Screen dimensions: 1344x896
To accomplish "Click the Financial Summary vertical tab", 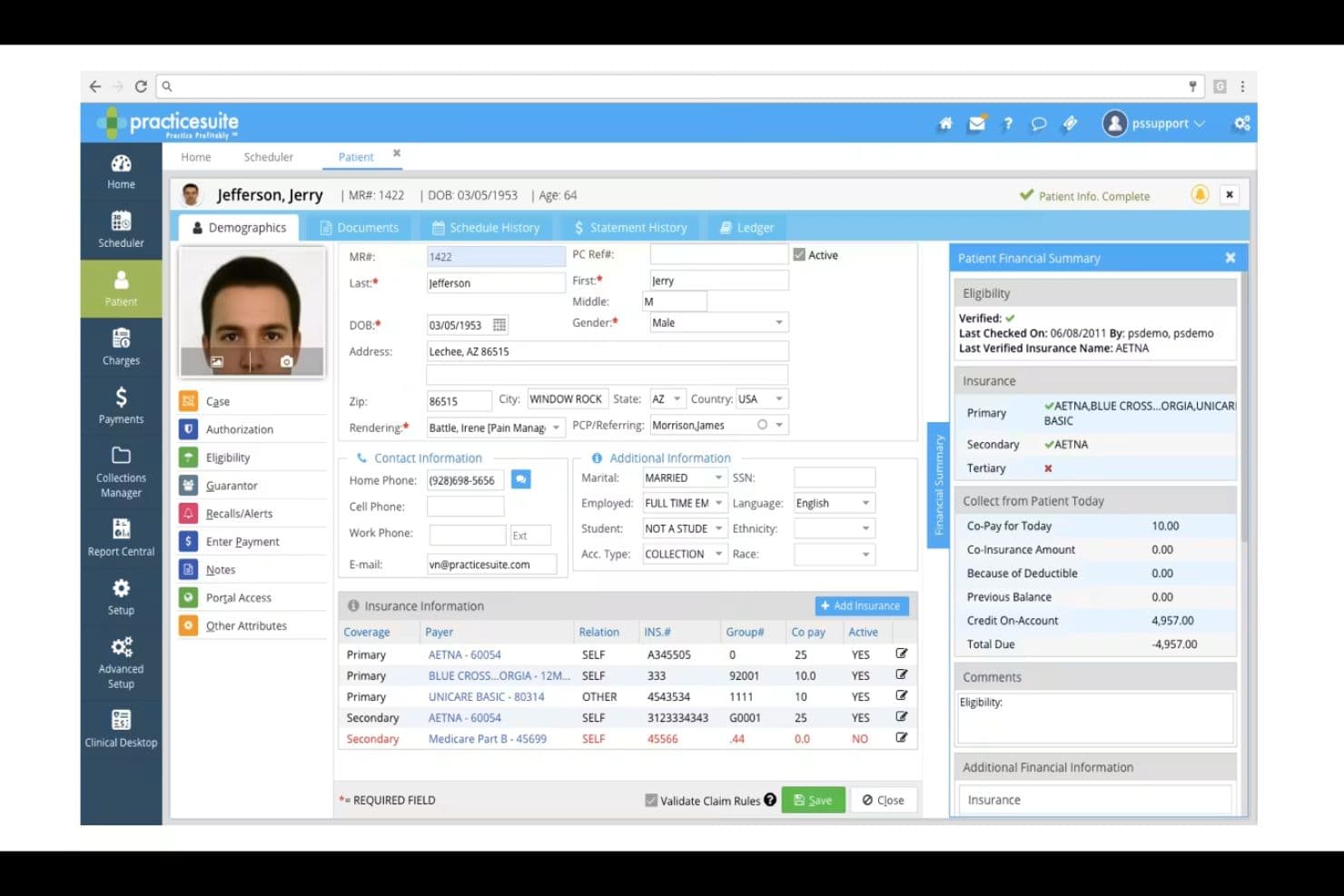I will [x=938, y=484].
